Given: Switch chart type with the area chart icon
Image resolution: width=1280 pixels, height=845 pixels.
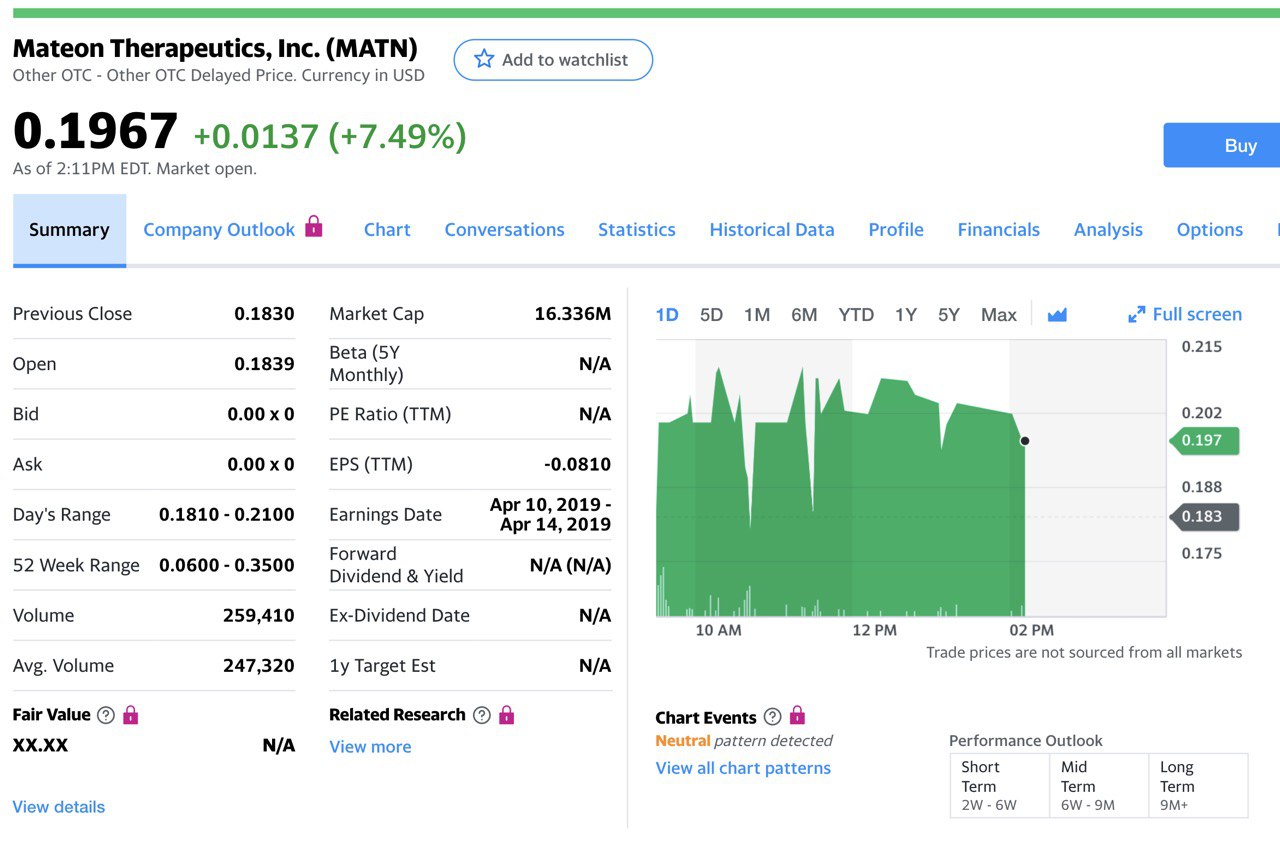Looking at the screenshot, I should 1057,315.
